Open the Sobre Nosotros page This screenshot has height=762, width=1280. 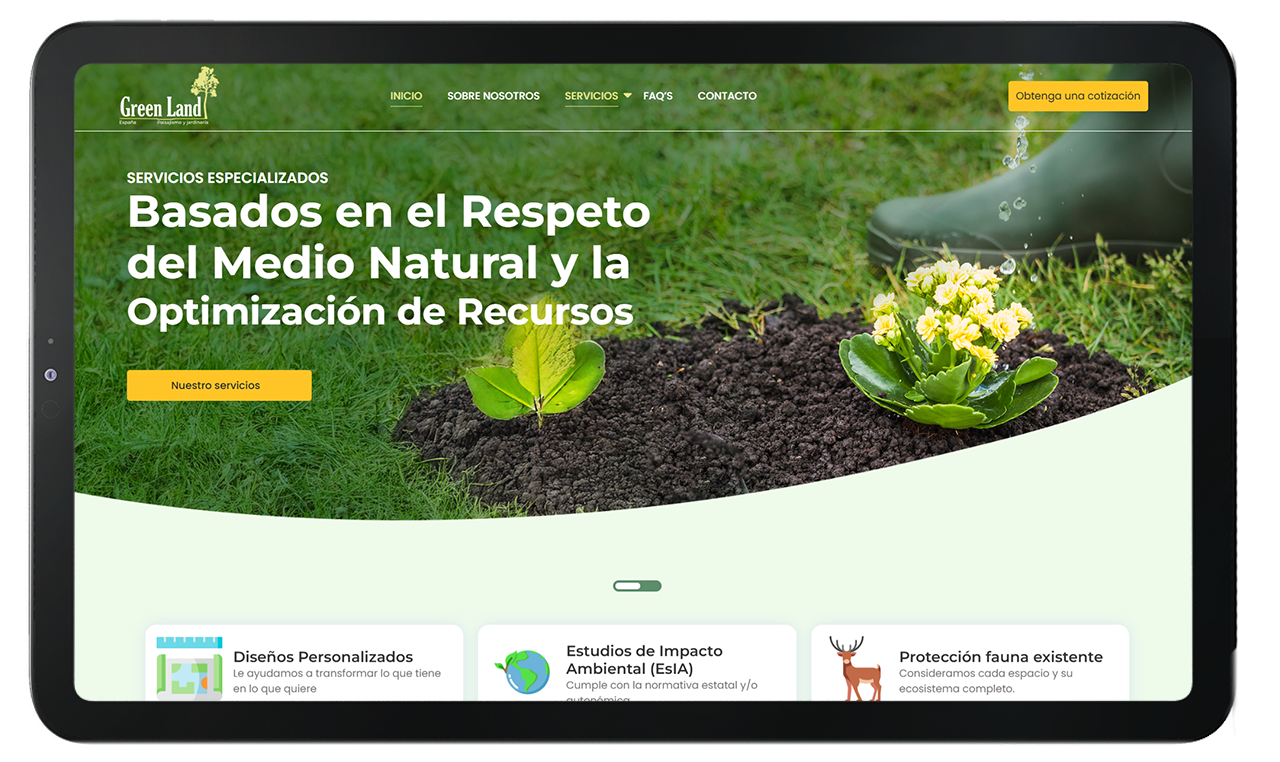[493, 96]
